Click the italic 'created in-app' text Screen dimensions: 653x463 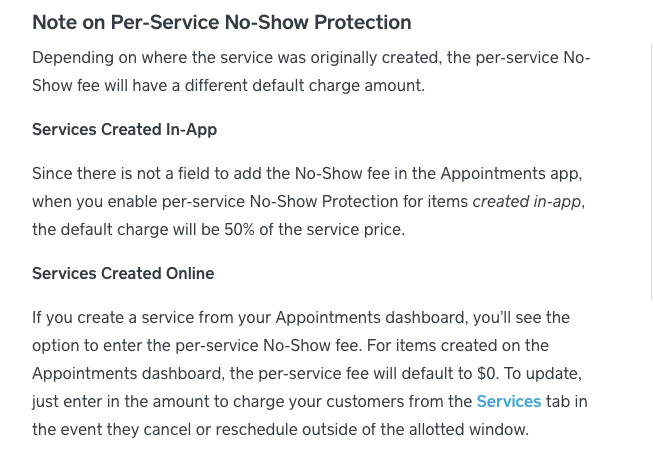point(526,202)
